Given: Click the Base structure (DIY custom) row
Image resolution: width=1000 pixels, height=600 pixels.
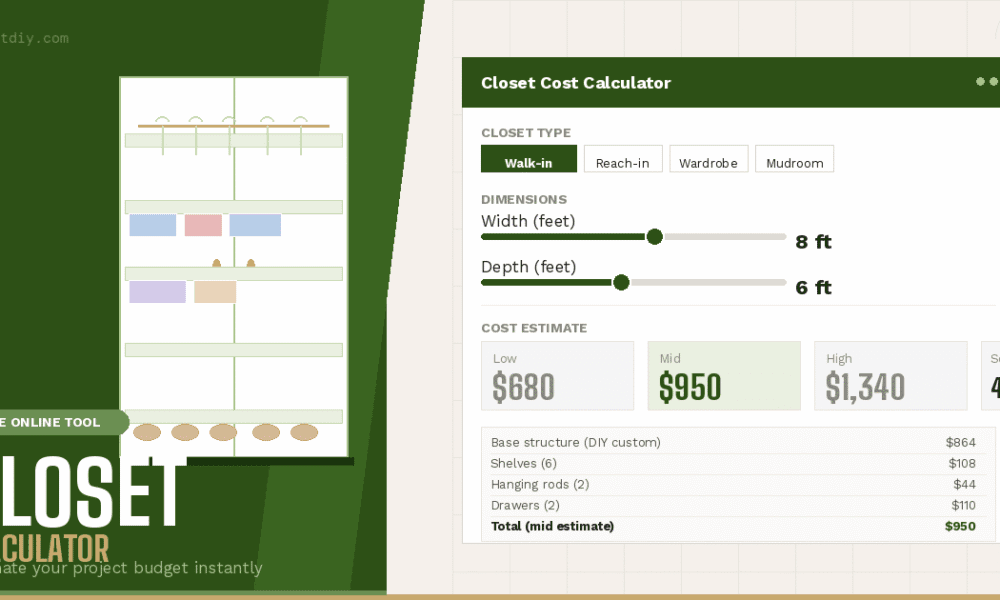Looking at the screenshot, I should click(x=730, y=442).
